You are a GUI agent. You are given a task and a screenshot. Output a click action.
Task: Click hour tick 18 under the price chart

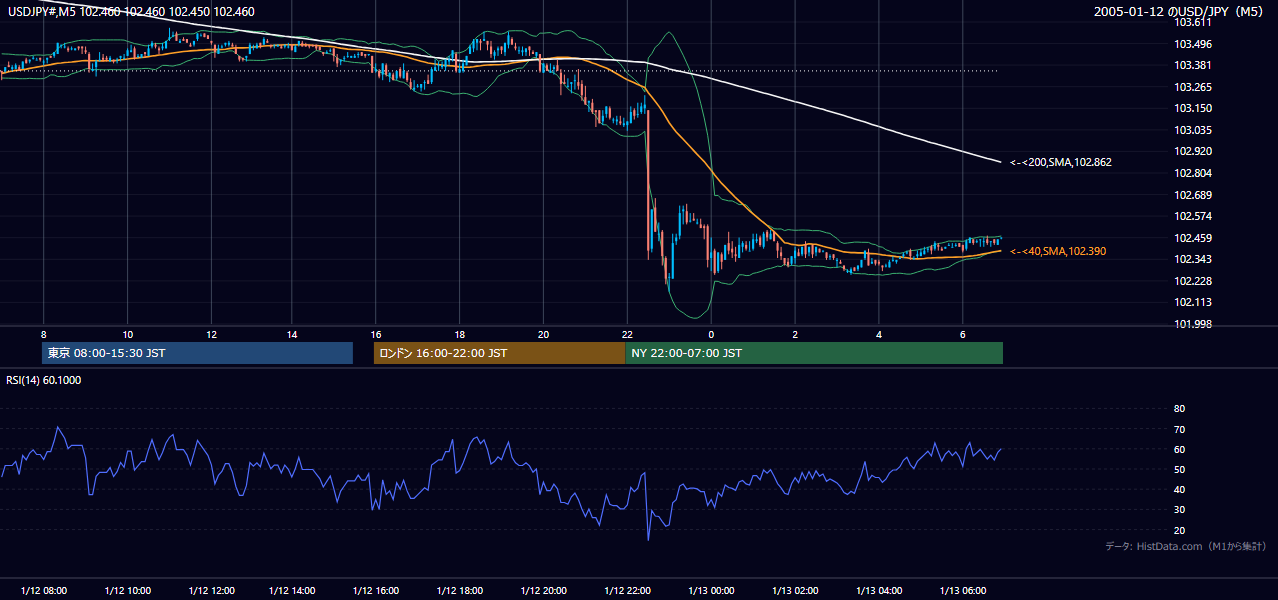point(459,334)
